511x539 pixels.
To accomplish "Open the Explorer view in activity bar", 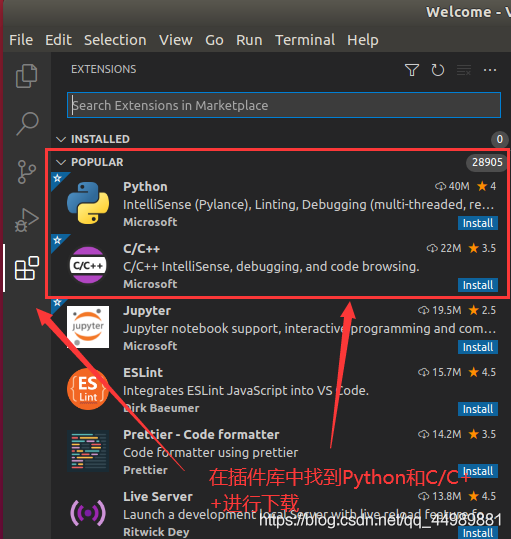I will 26,76.
